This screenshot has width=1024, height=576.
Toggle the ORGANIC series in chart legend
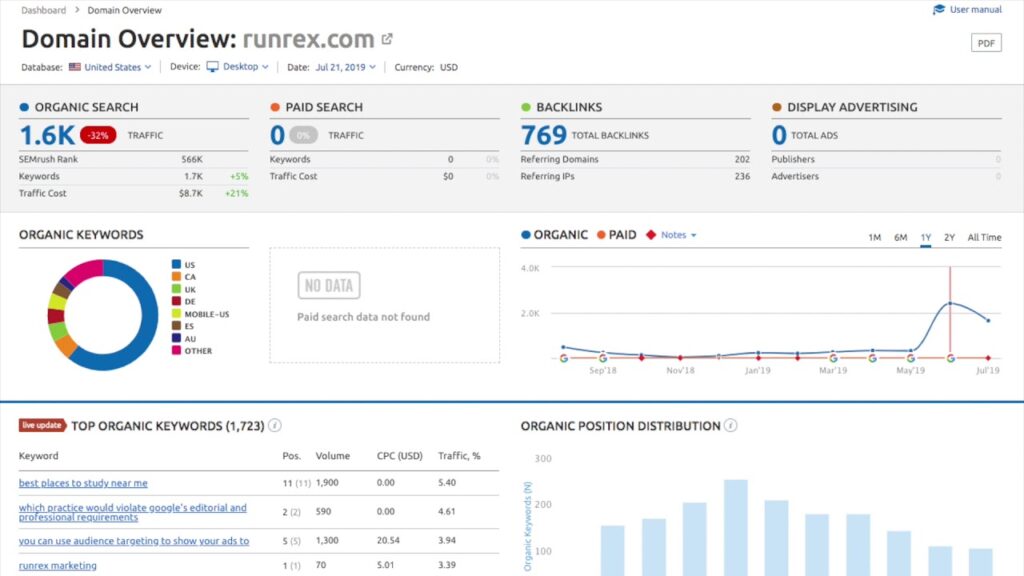(554, 234)
